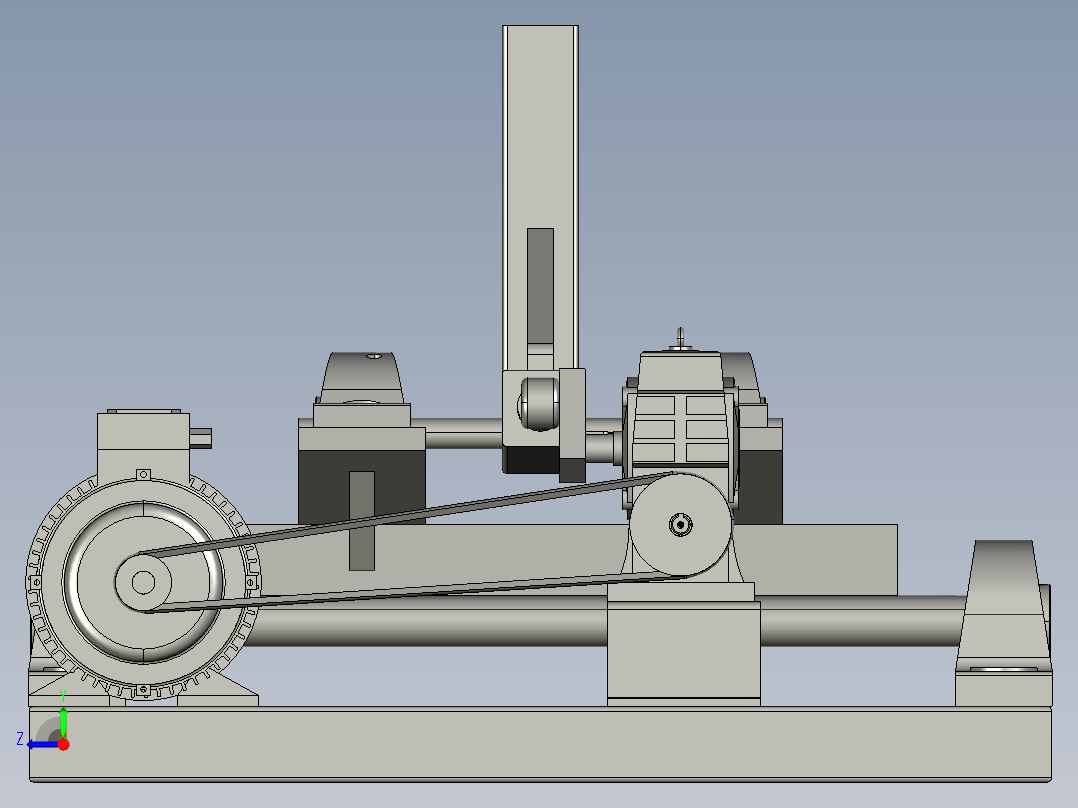Select the long base plate at bottom
Image resolution: width=1078 pixels, height=808 pixels.
540,745
